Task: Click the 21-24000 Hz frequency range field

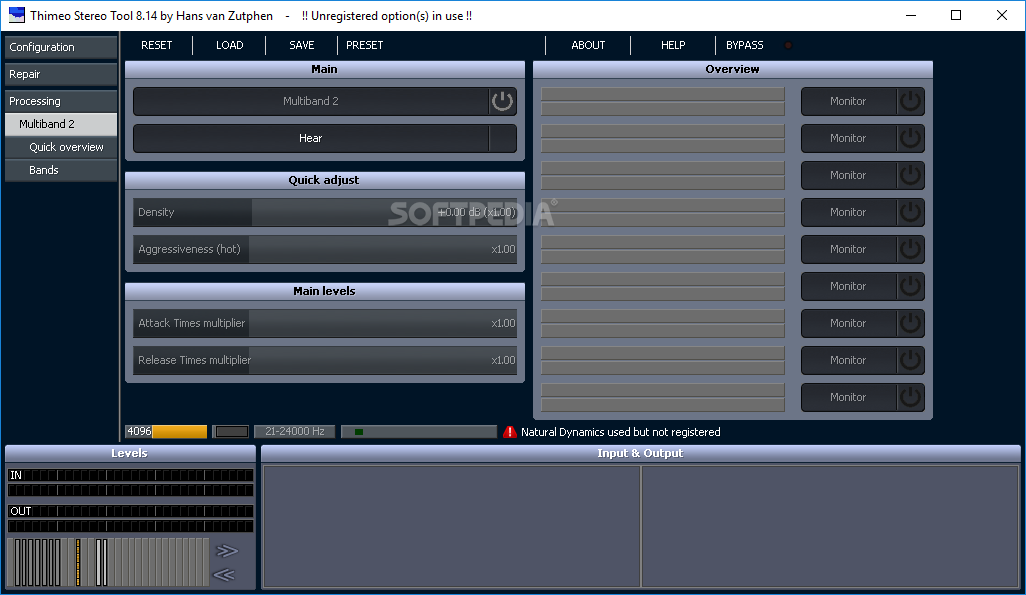Action: (x=294, y=431)
